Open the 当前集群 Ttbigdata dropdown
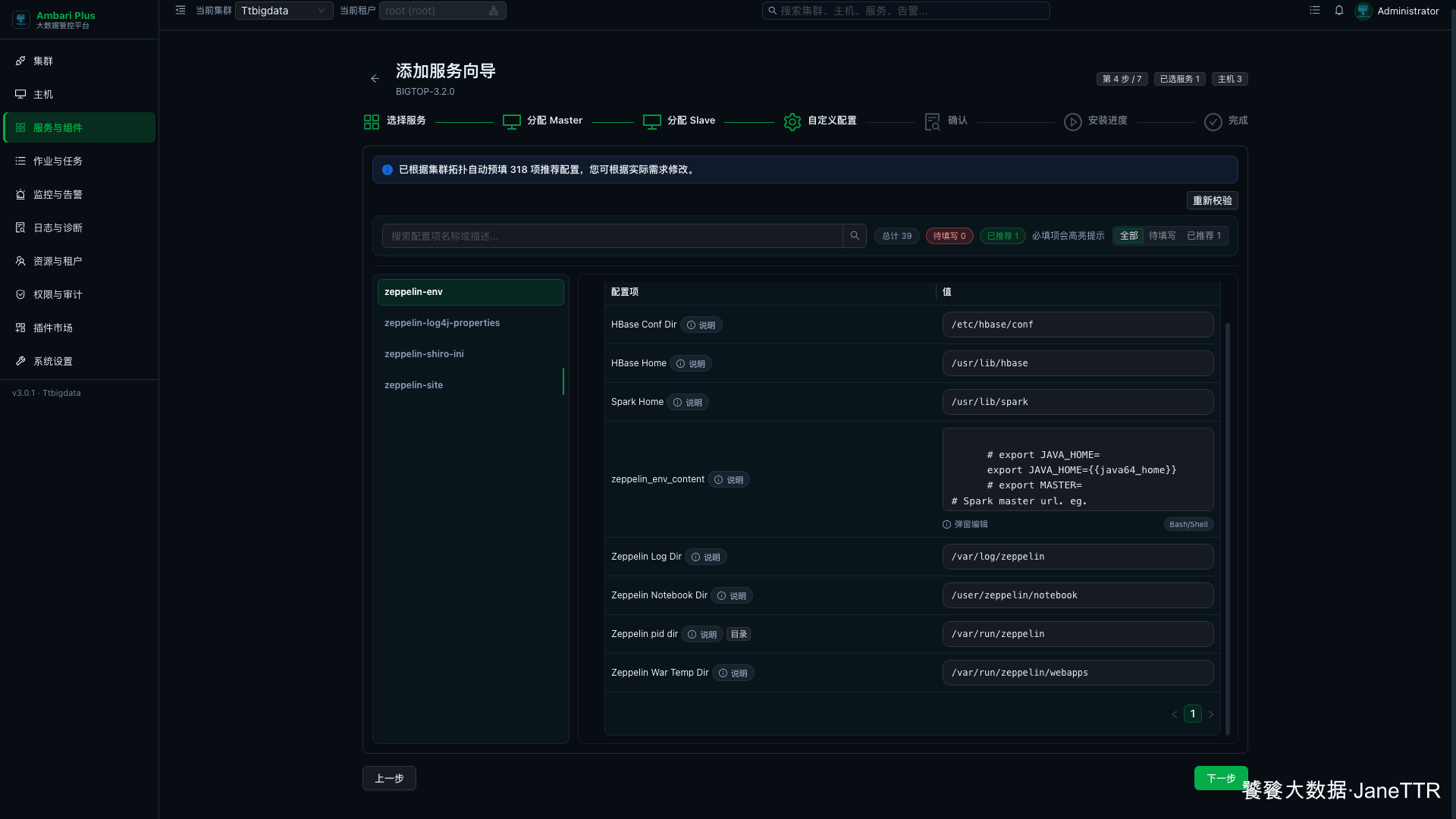 click(x=284, y=11)
